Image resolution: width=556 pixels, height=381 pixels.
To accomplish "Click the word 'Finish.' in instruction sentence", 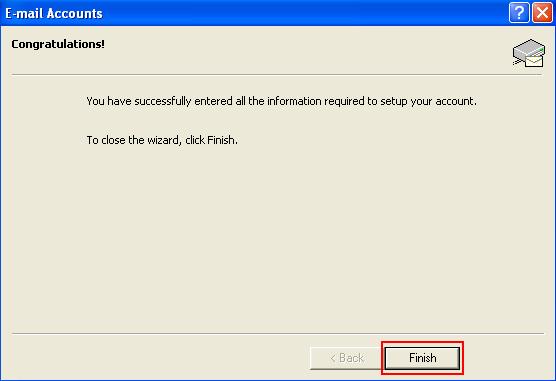I will pyautogui.click(x=222, y=140).
